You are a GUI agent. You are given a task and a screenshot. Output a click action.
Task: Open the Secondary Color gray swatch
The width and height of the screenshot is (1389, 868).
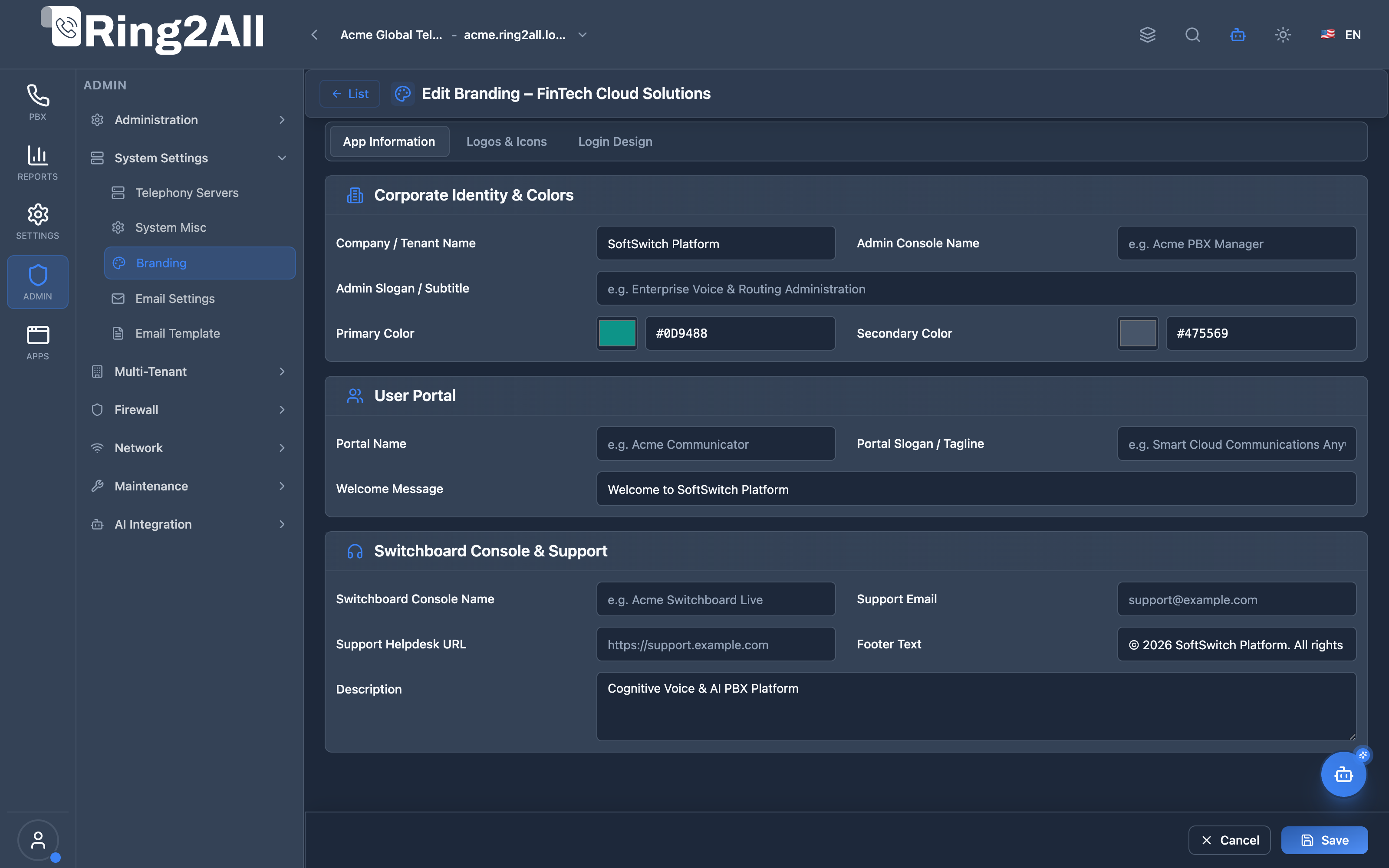click(x=1138, y=334)
